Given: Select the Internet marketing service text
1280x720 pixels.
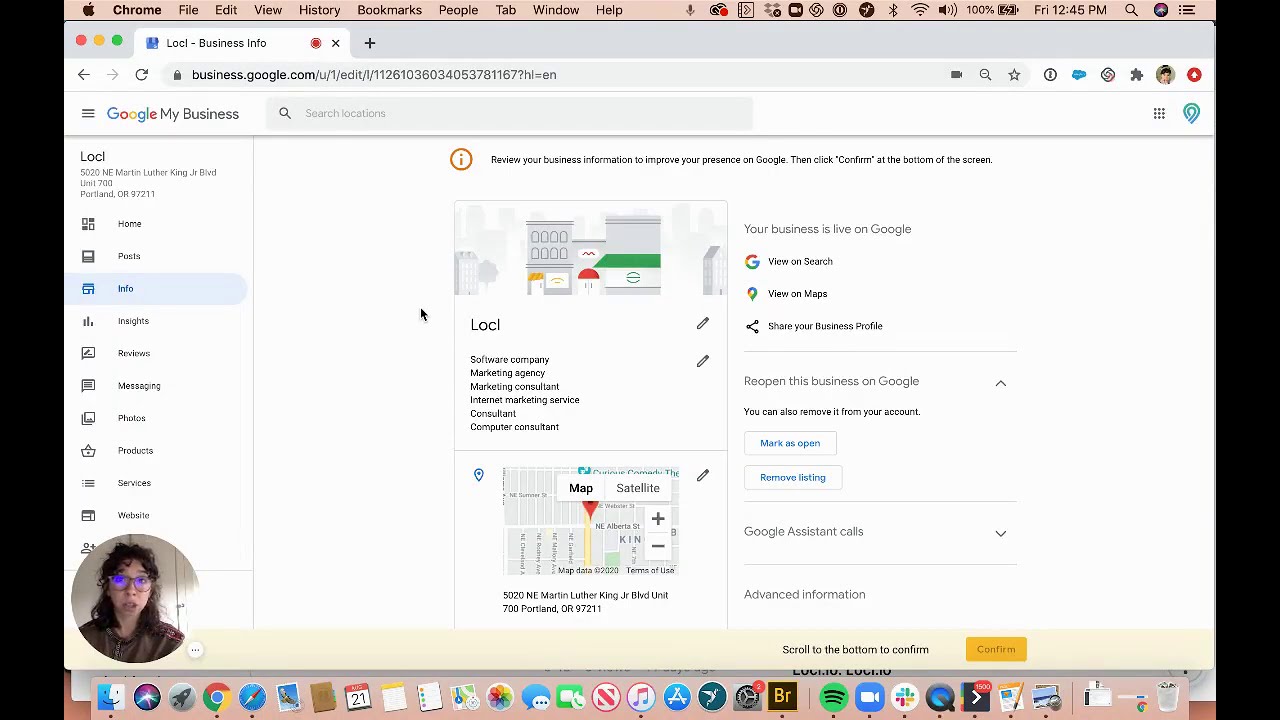Looking at the screenshot, I should pyautogui.click(x=525, y=400).
